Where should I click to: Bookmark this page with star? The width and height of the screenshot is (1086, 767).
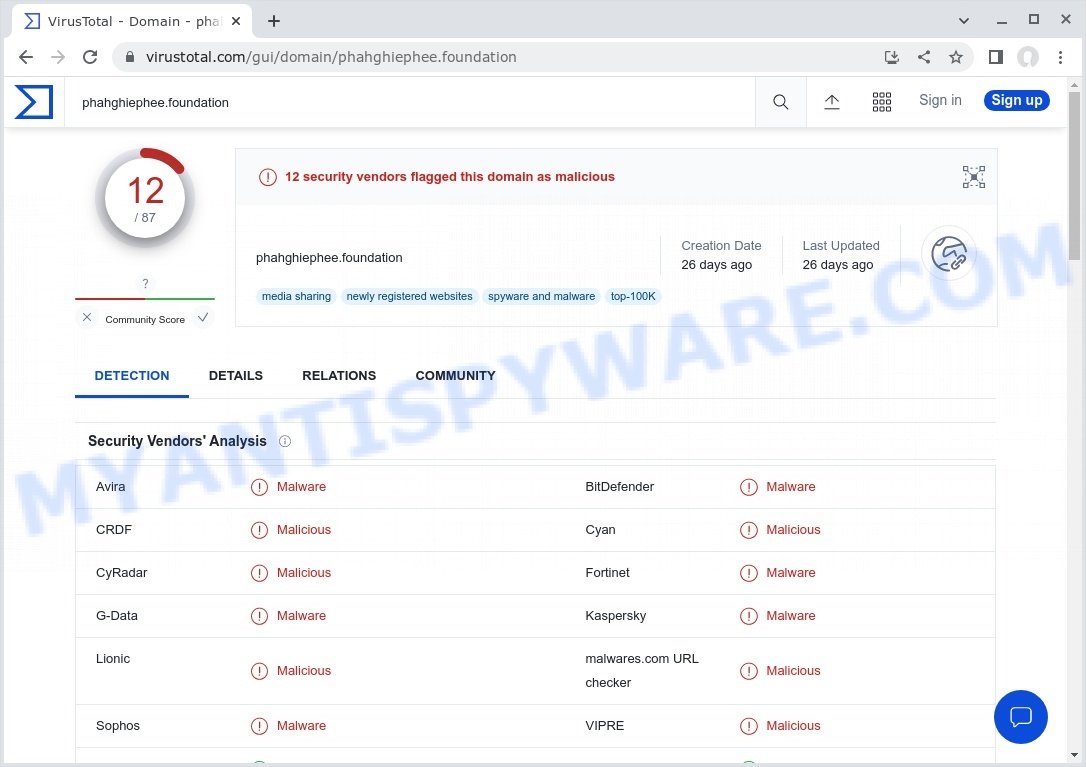[x=956, y=57]
